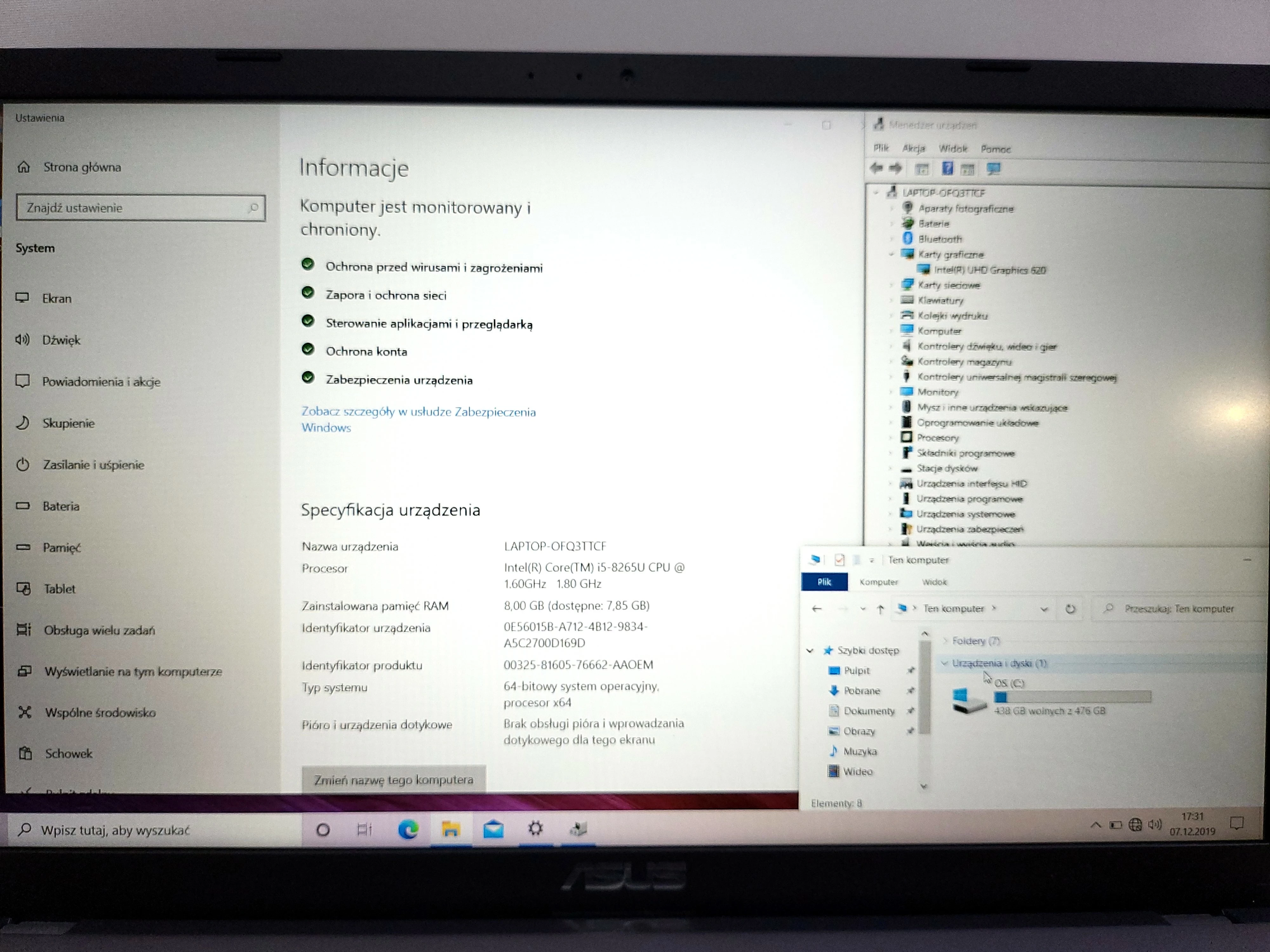1270x952 pixels.
Task: Click the help icon in Device Manager toolbar
Action: coord(947,168)
